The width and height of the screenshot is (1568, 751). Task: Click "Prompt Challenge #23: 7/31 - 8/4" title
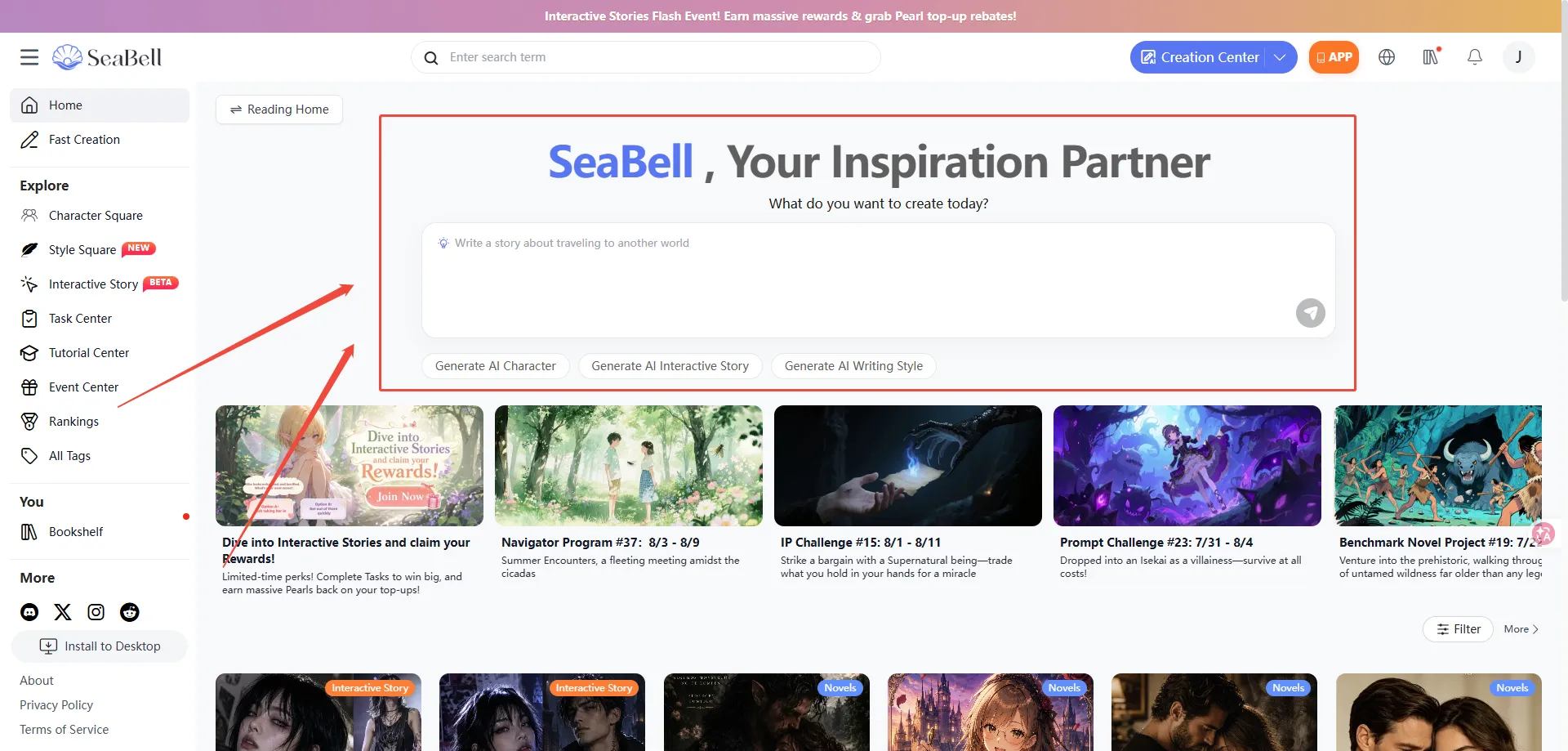[1156, 543]
